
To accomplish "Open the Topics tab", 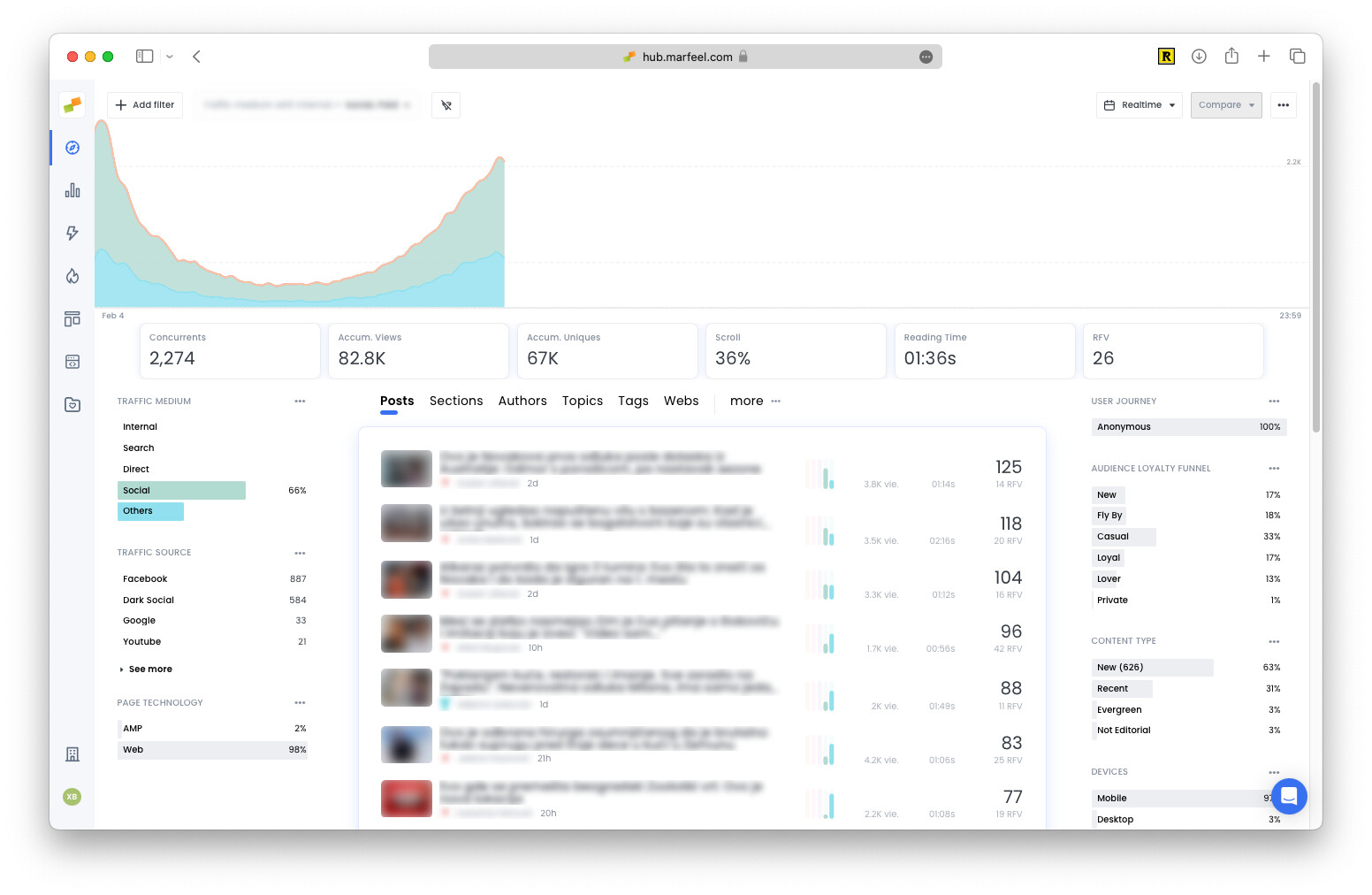I will (583, 401).
